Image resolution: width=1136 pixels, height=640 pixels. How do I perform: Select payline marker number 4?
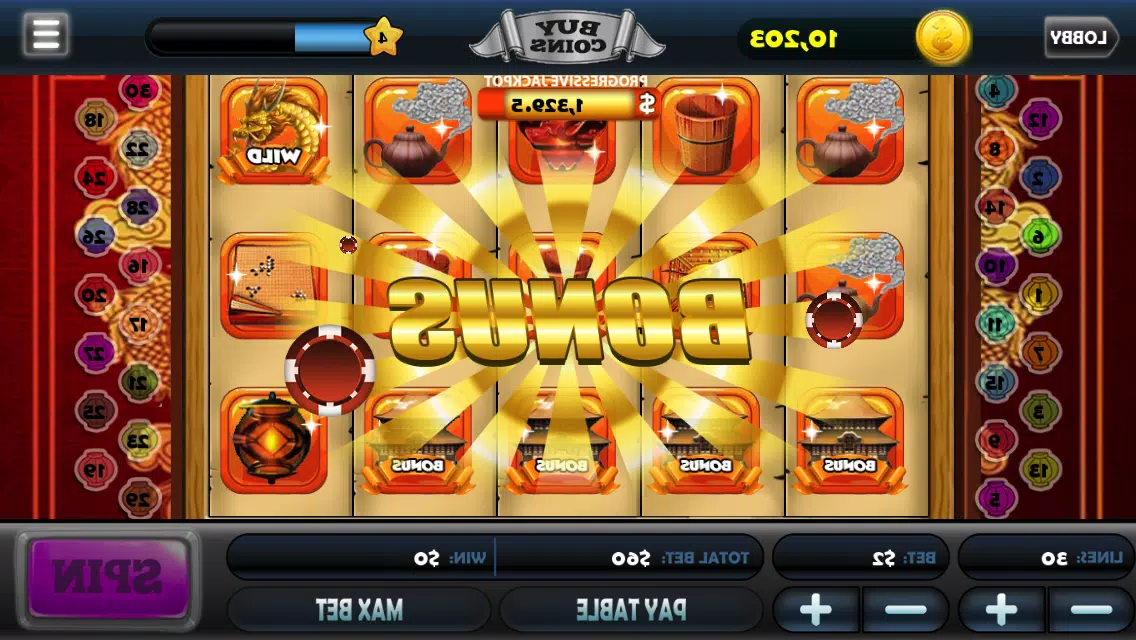click(995, 91)
